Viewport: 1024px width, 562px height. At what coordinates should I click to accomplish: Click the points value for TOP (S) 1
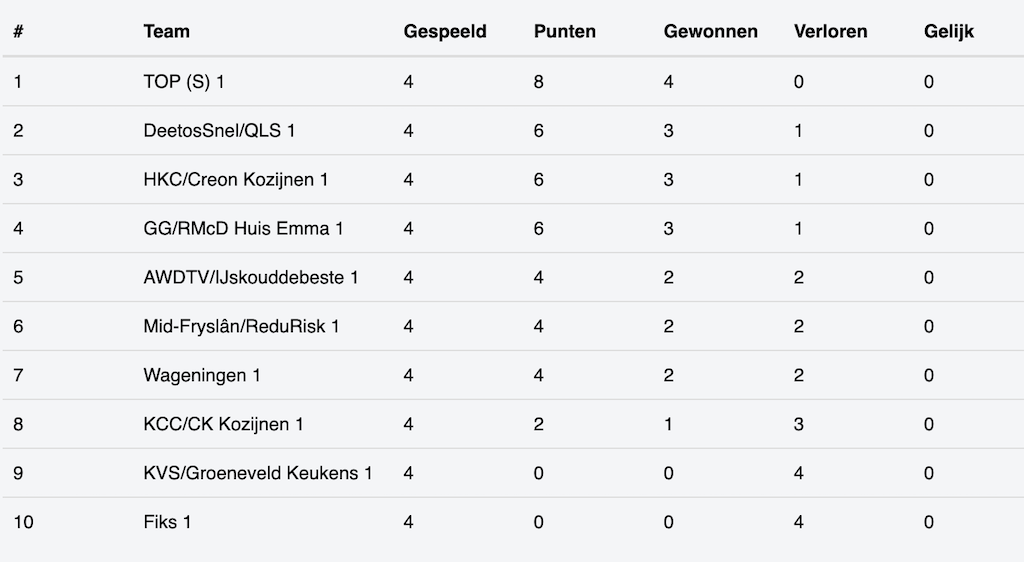(539, 82)
